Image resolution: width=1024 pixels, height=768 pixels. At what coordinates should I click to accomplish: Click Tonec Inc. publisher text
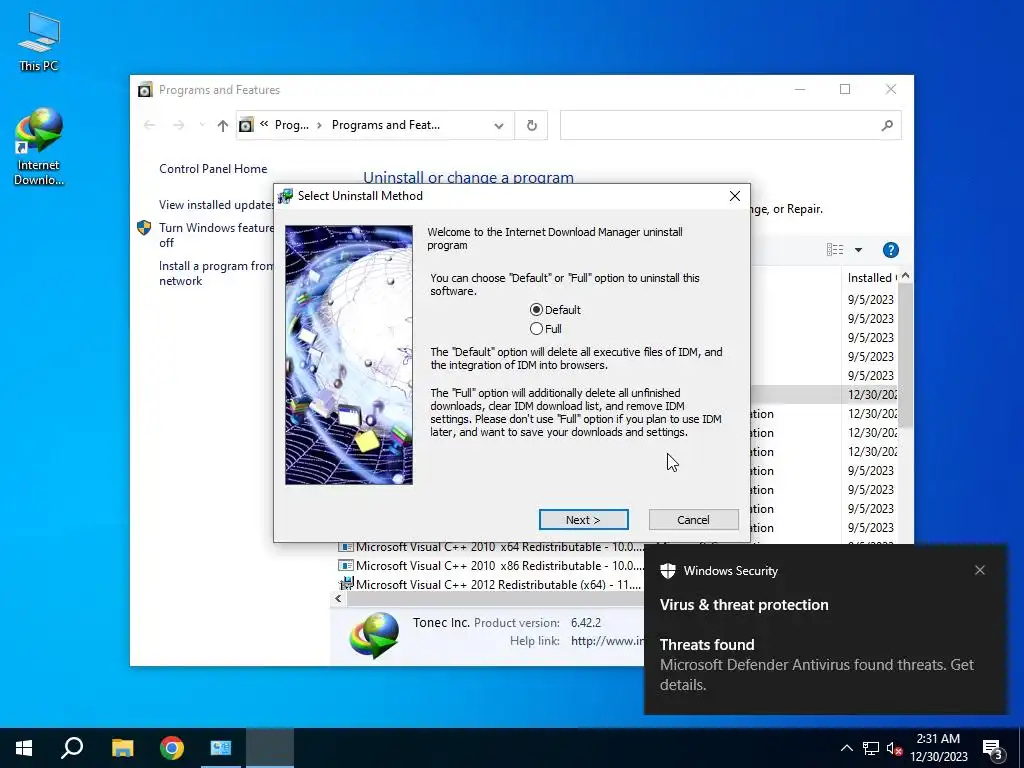(x=441, y=623)
